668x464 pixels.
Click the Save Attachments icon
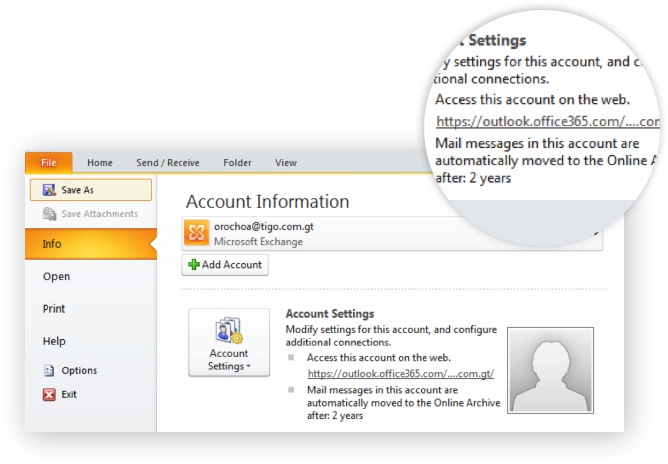pyautogui.click(x=44, y=214)
